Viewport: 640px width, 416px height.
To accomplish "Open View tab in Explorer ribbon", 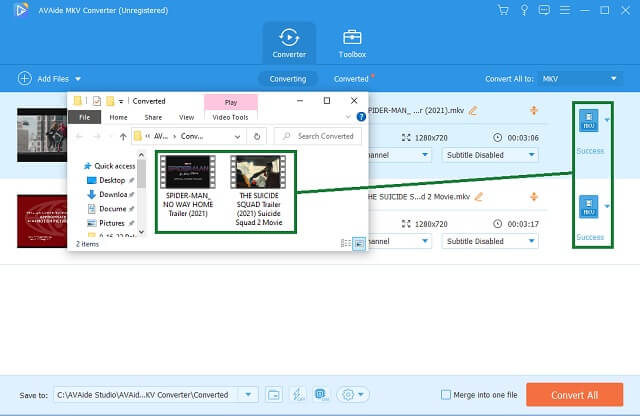I will pos(187,117).
